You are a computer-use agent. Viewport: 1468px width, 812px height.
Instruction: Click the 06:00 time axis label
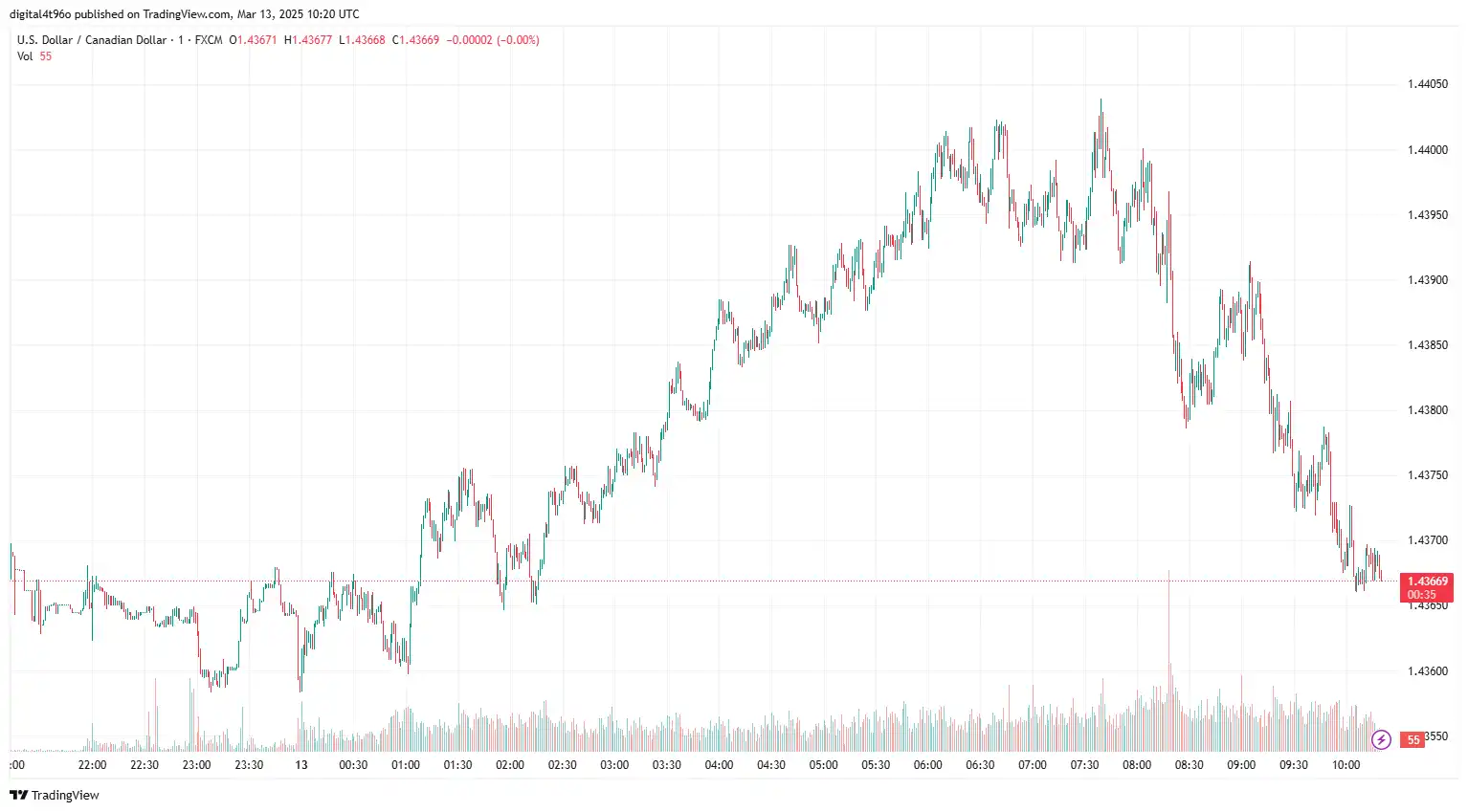point(928,765)
